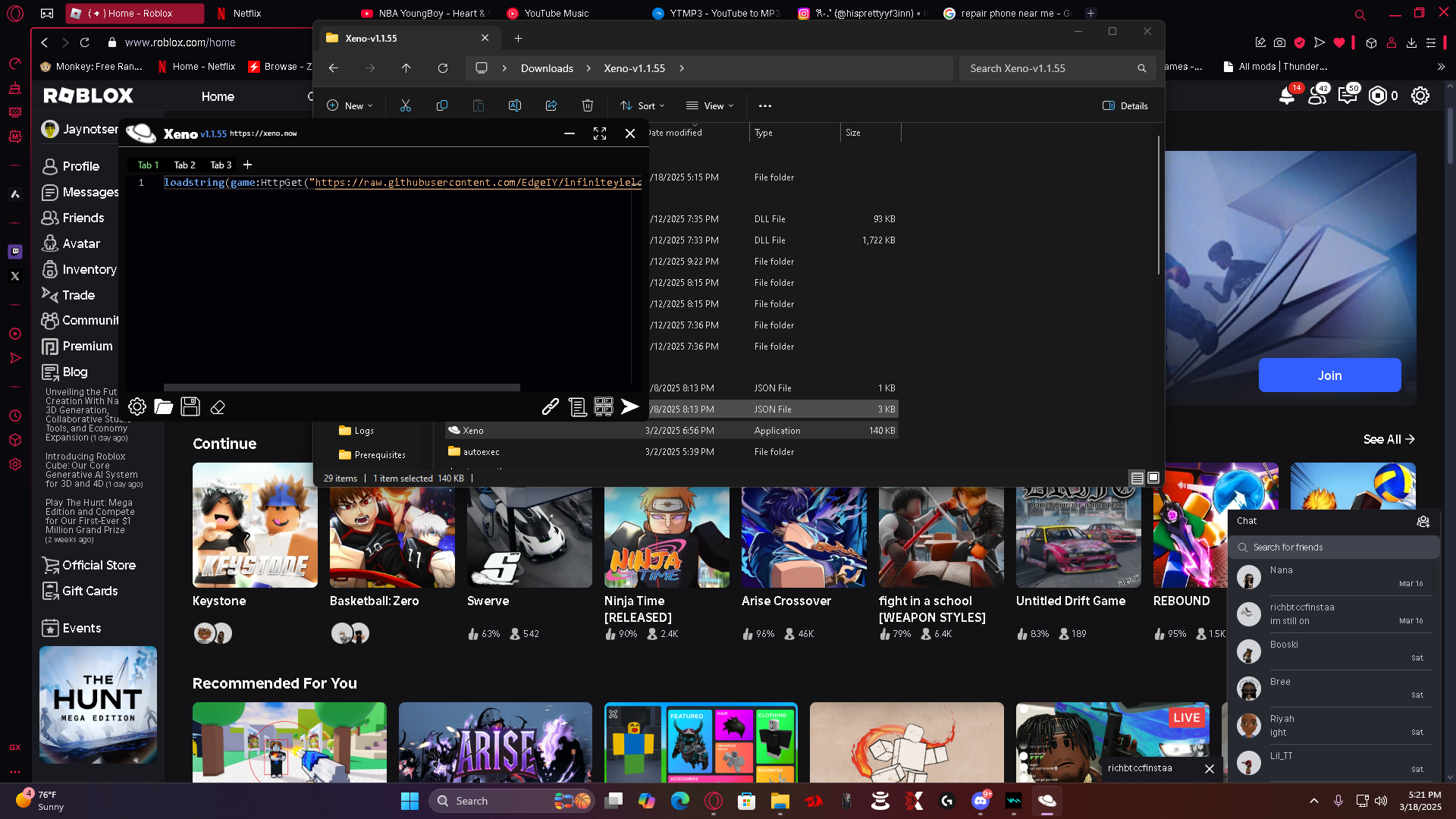Click the Cut icon in File Explorer toolbar

[406, 106]
